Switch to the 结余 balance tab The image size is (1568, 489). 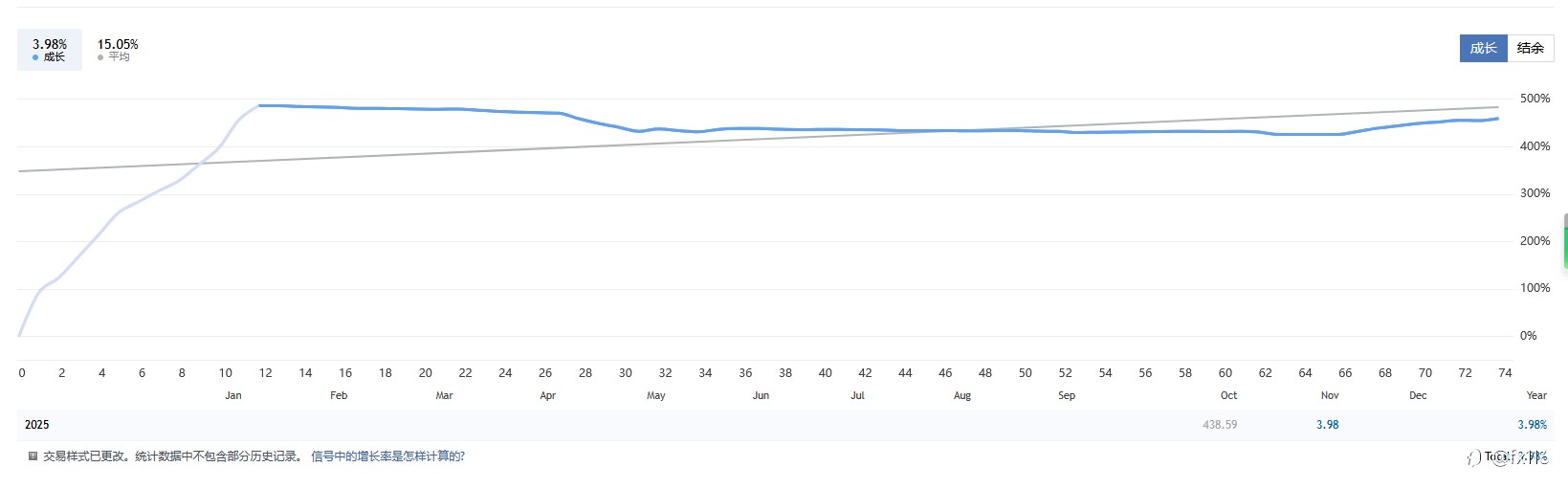tap(1530, 48)
